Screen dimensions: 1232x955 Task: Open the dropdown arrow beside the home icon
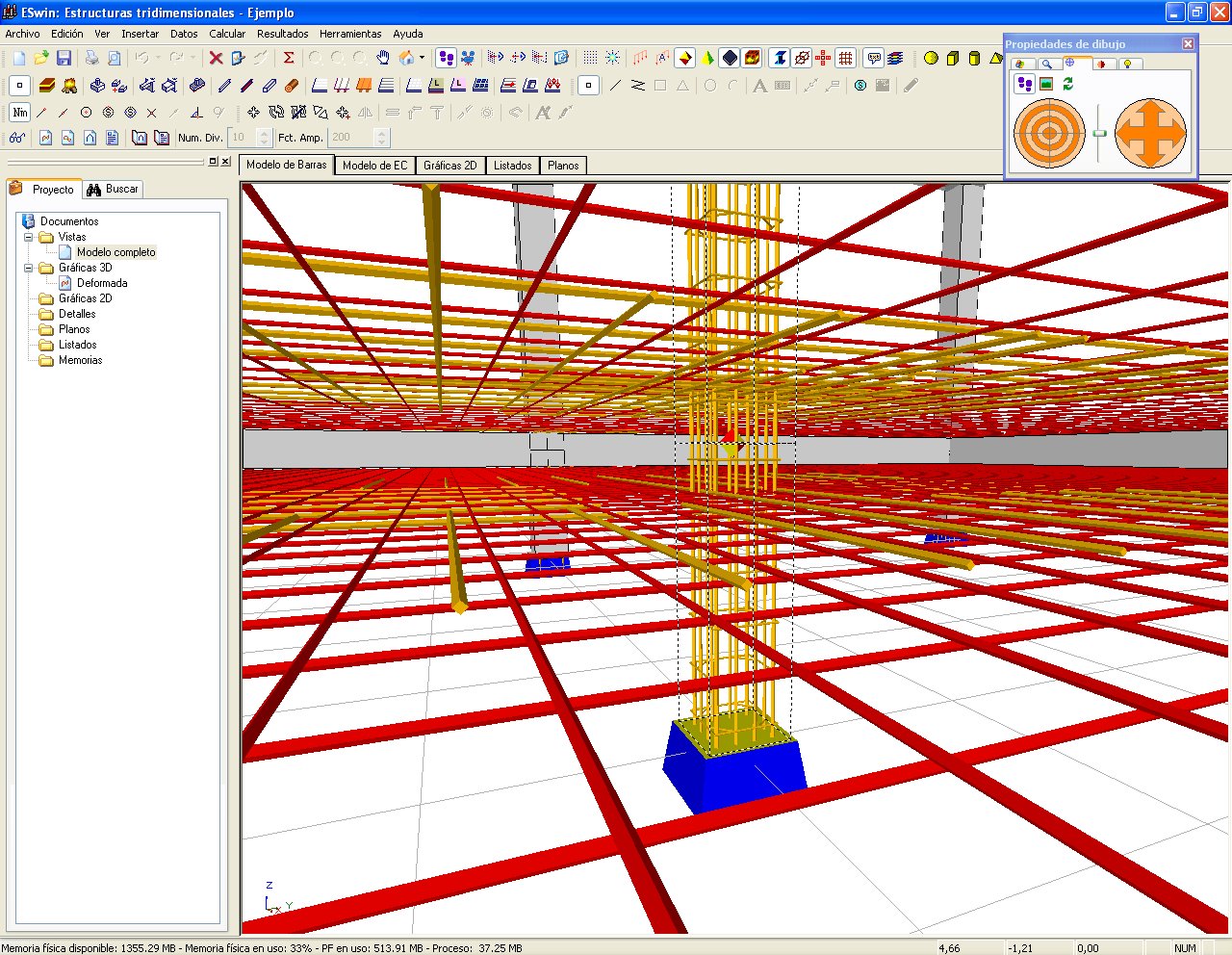(422, 59)
